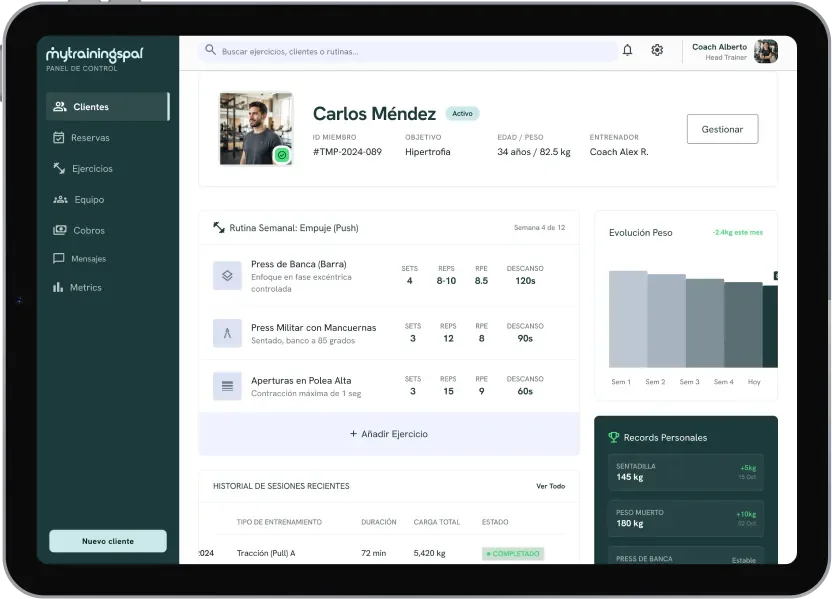Click the Metrics bar chart icon
The image size is (832, 599).
coord(58,287)
